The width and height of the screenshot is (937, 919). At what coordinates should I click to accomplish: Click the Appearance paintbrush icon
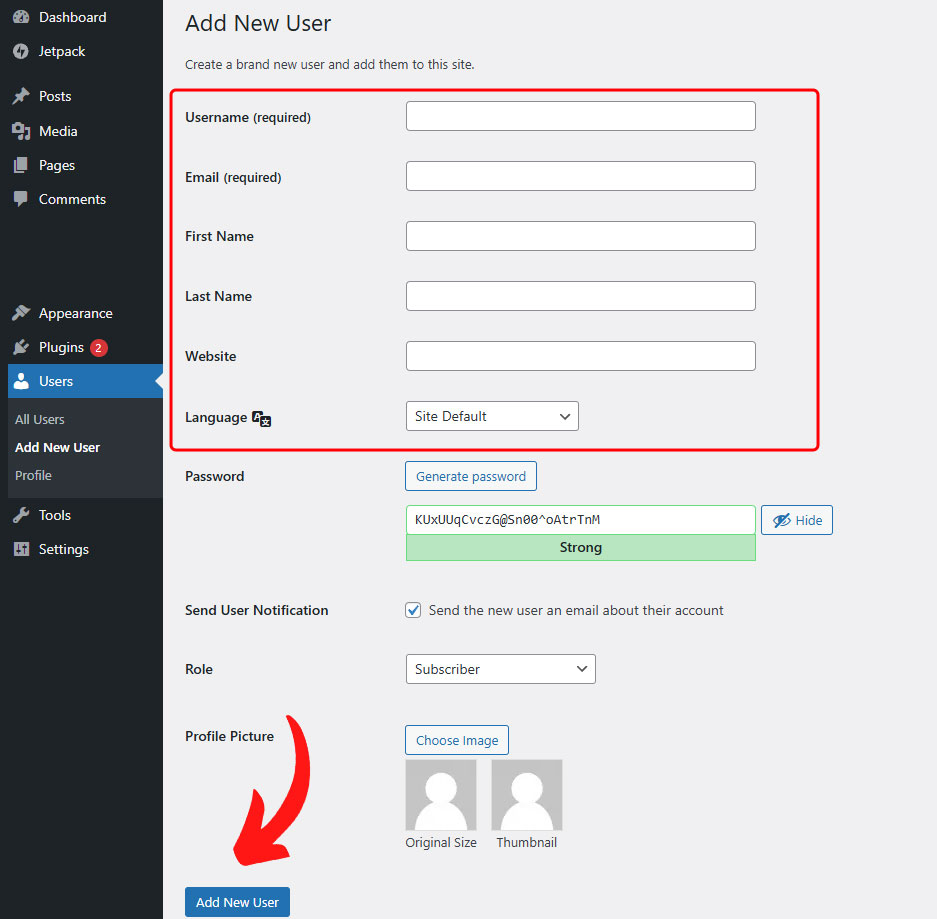(21, 313)
